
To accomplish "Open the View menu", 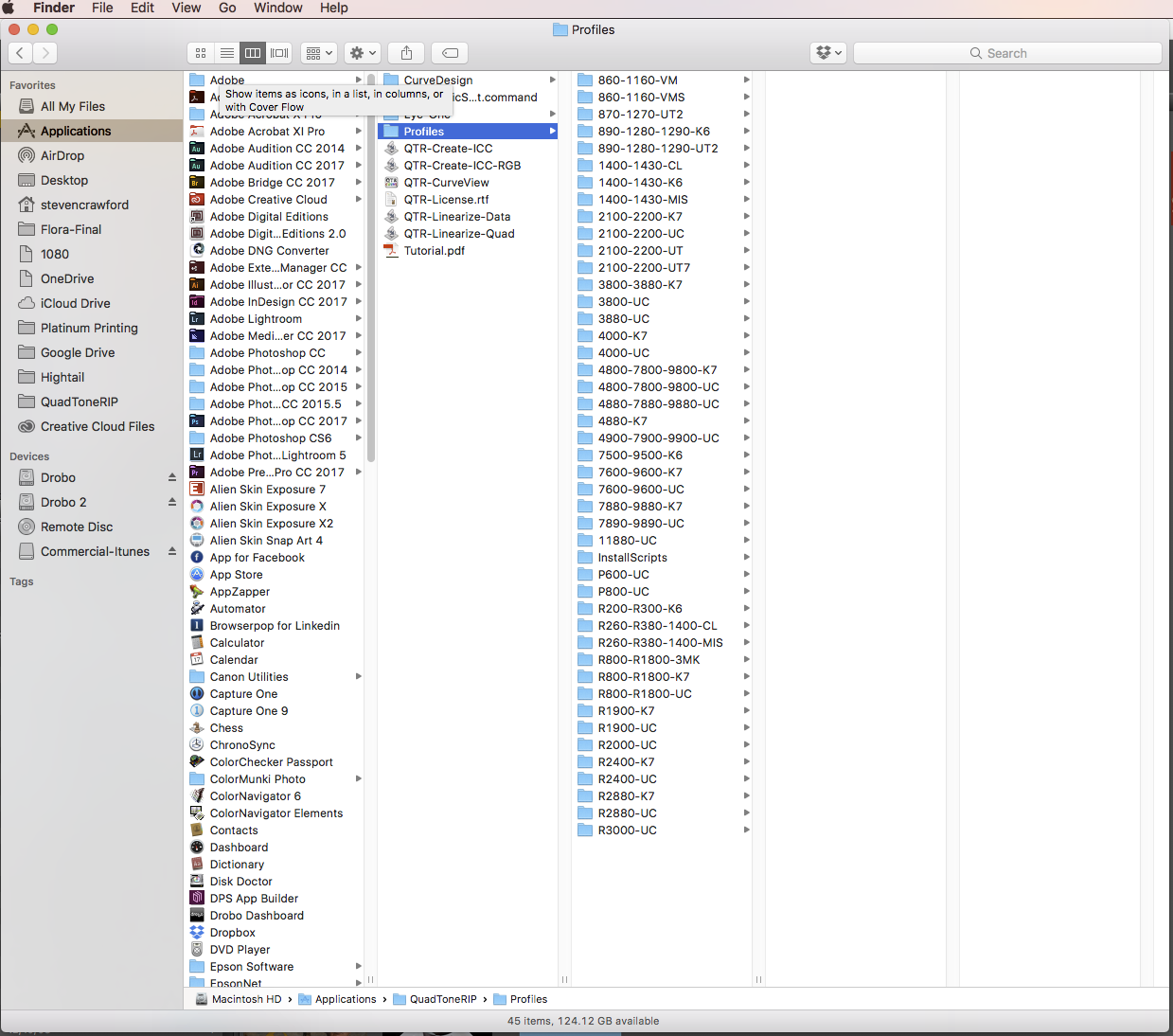I will click(186, 8).
